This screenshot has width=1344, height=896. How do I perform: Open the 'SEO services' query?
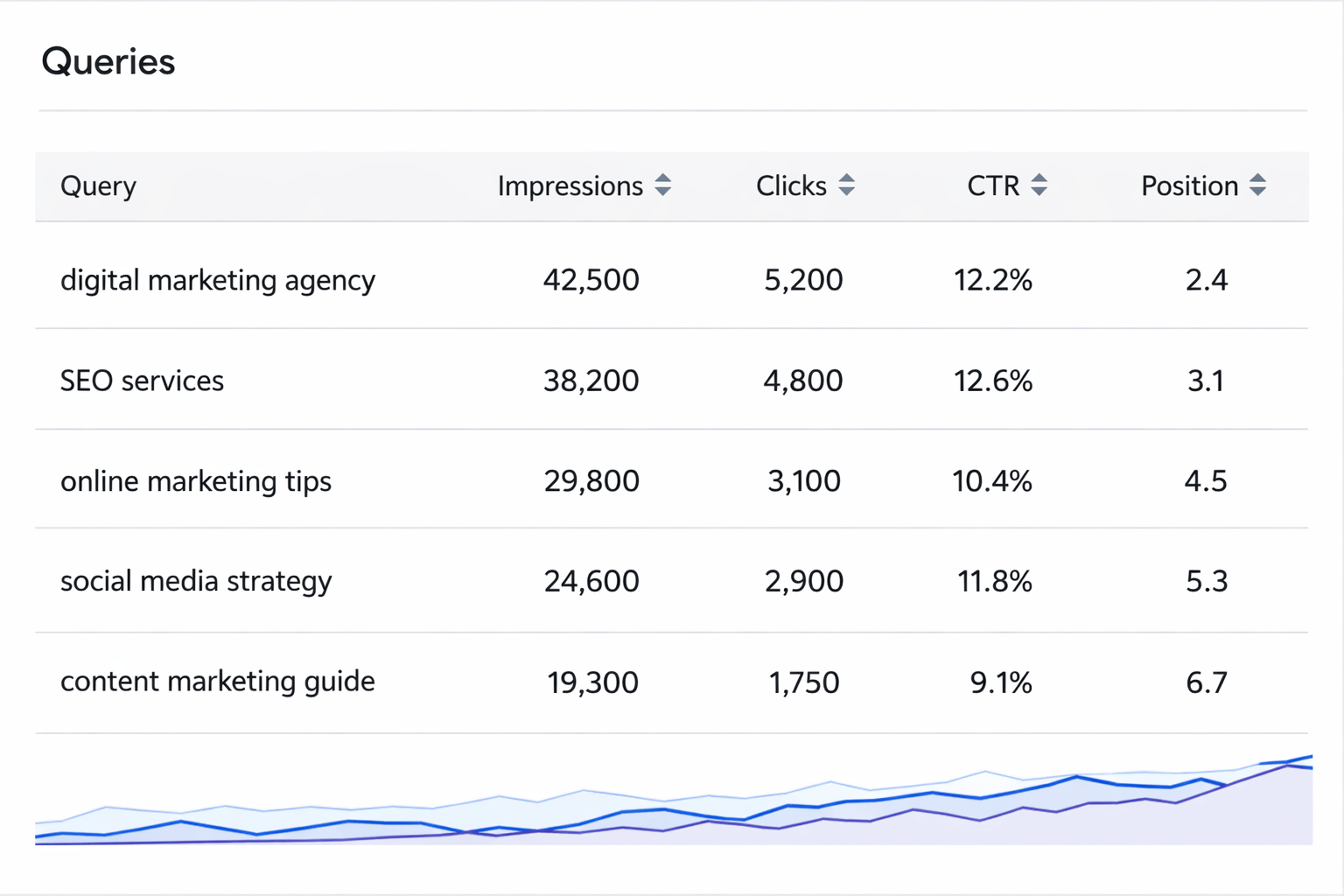point(142,381)
